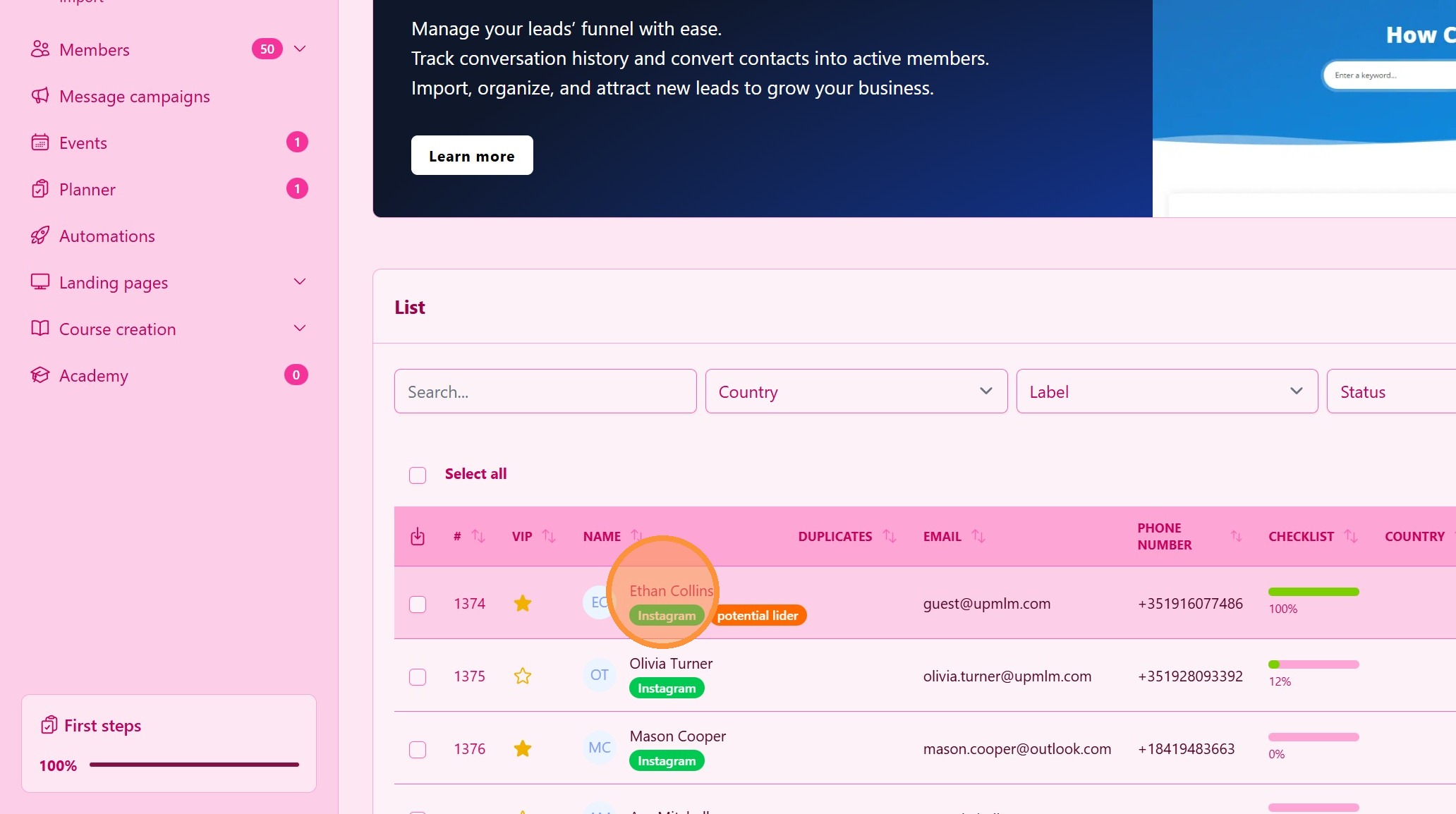Image resolution: width=1456 pixels, height=814 pixels.
Task: Expand the Members menu chevron
Action: tap(300, 49)
